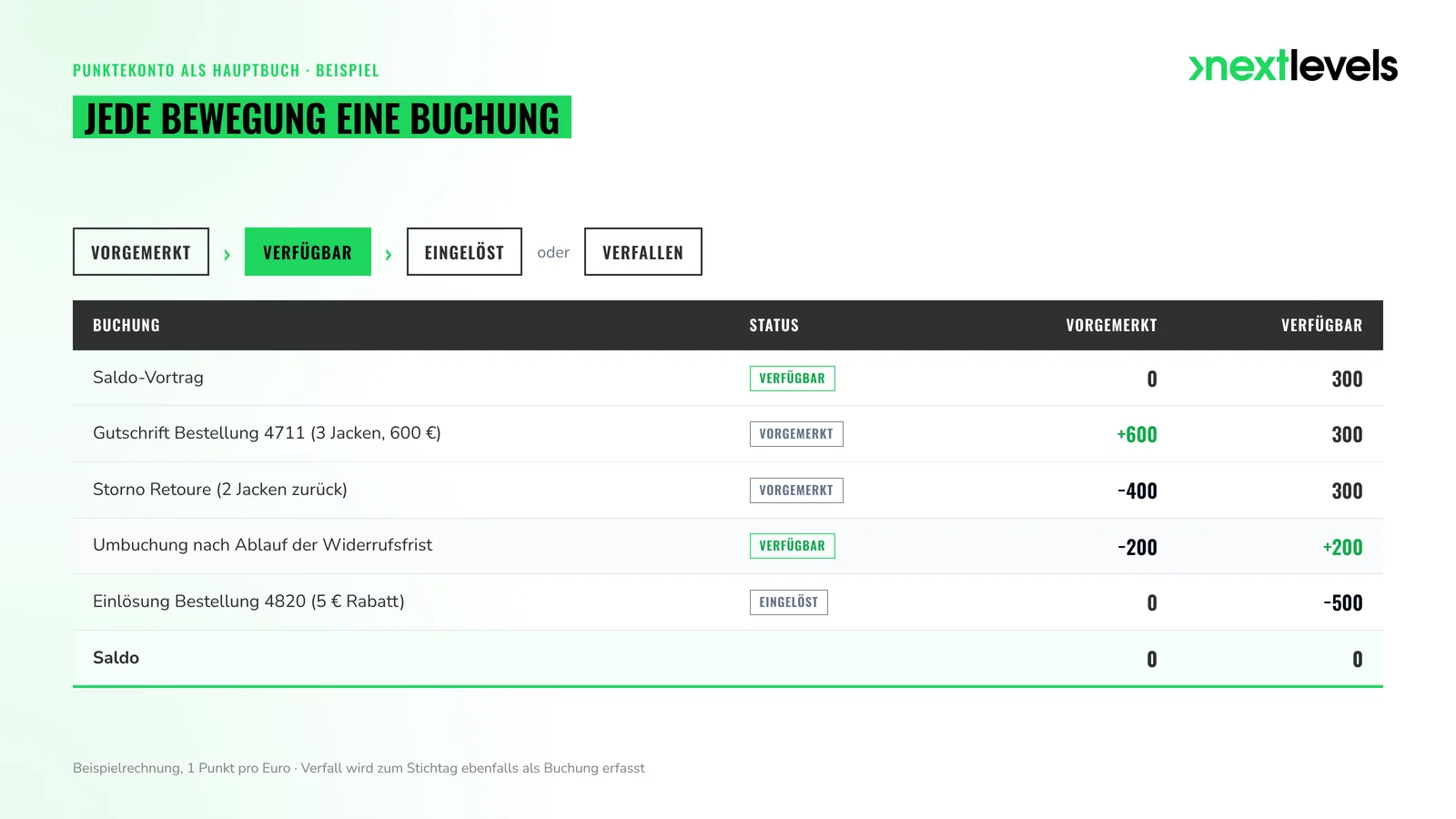Click the green chevron before EINGELÖST
1456x819 pixels.
389,255
